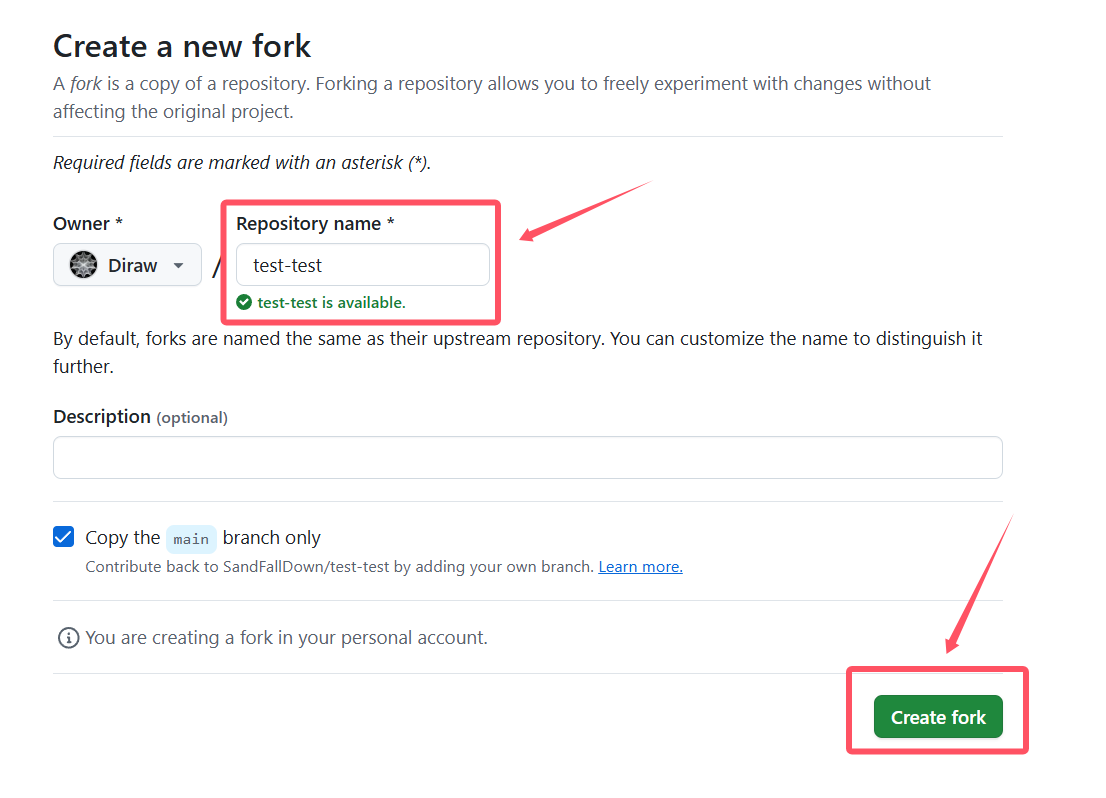
Task: Click the slash separator after owner
Action: 217,267
